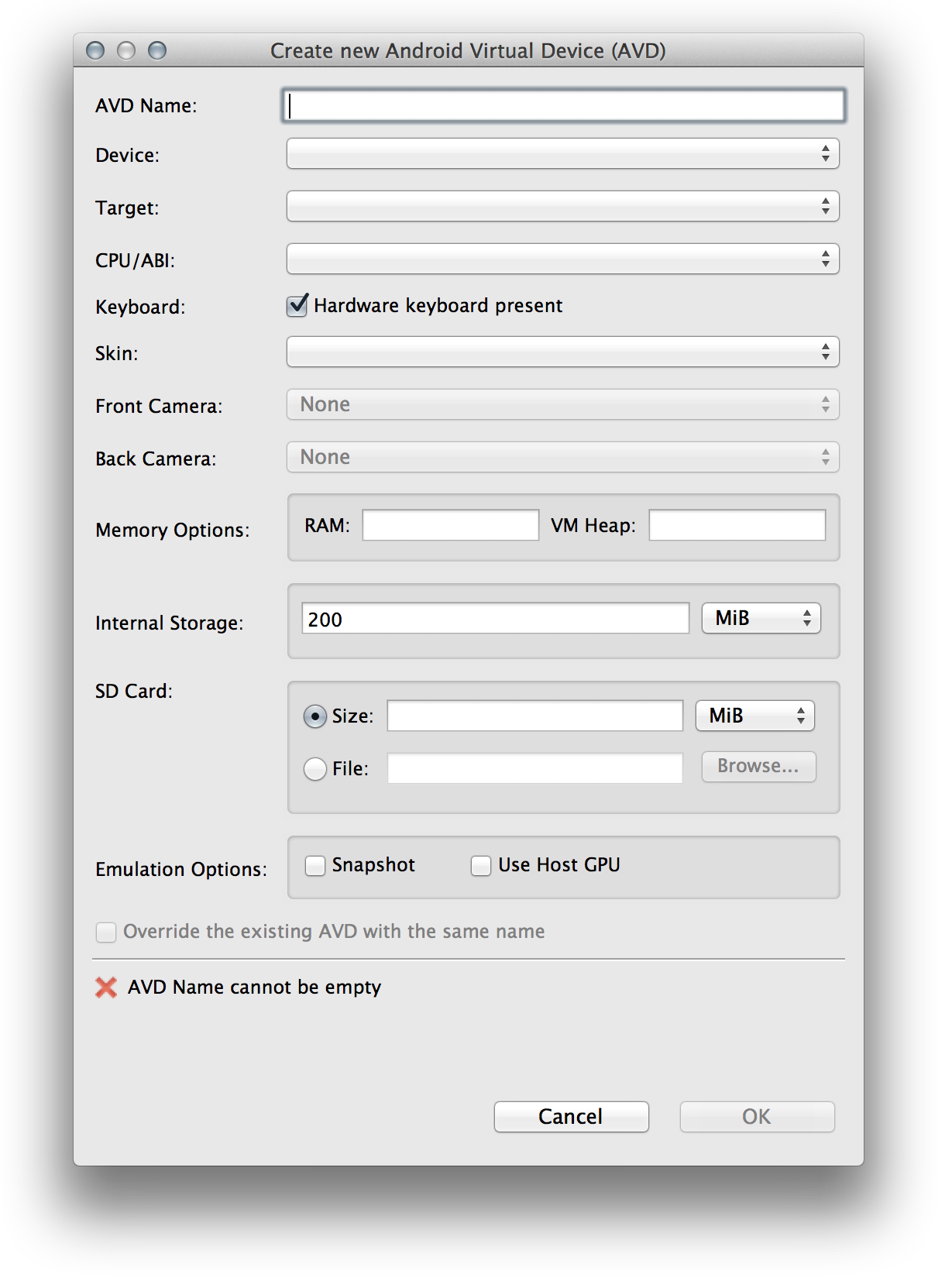The image size is (952, 1288).
Task: Open SD Card MiB unit dropdown
Action: (x=755, y=716)
